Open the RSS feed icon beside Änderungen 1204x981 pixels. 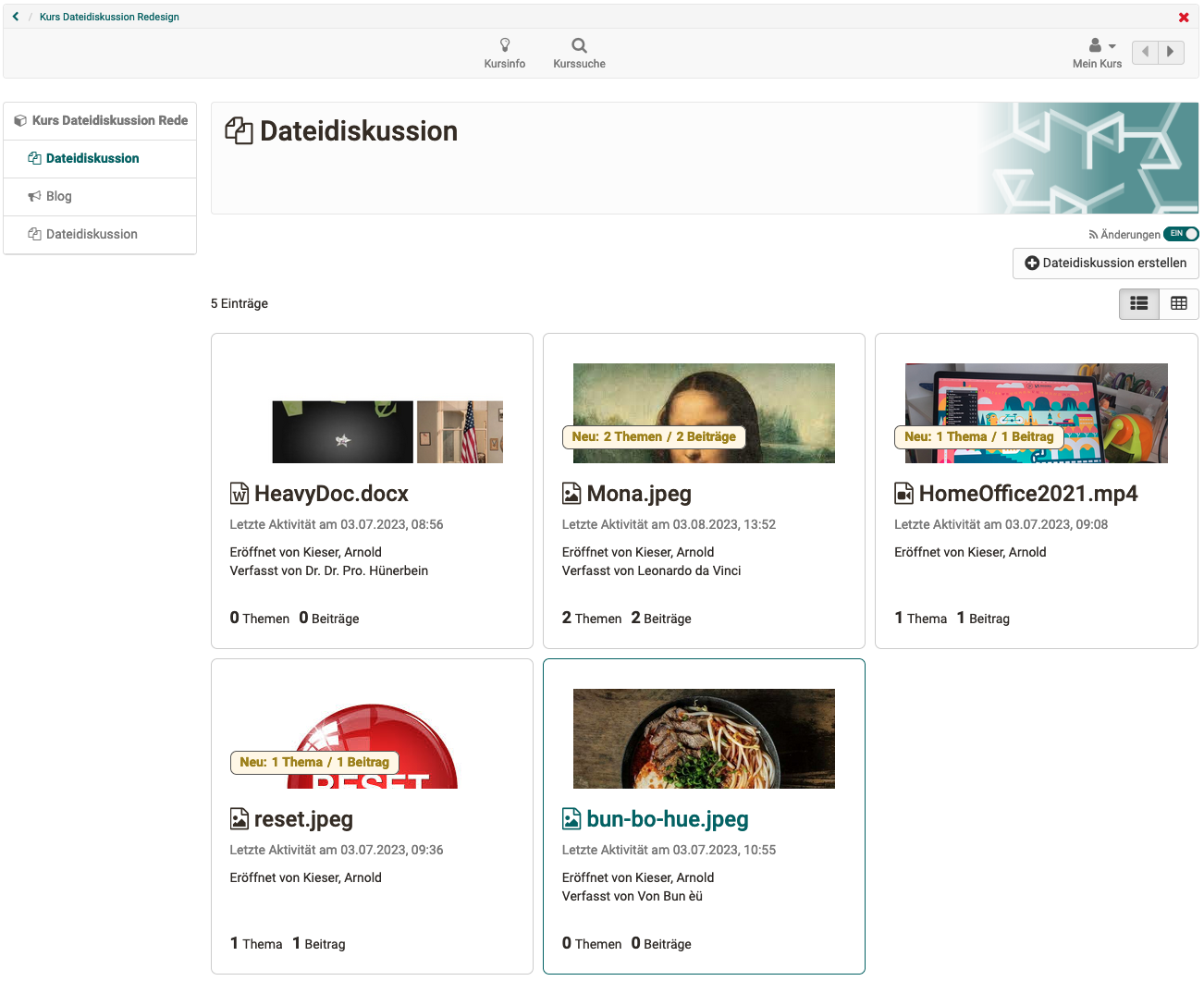pyautogui.click(x=1095, y=234)
